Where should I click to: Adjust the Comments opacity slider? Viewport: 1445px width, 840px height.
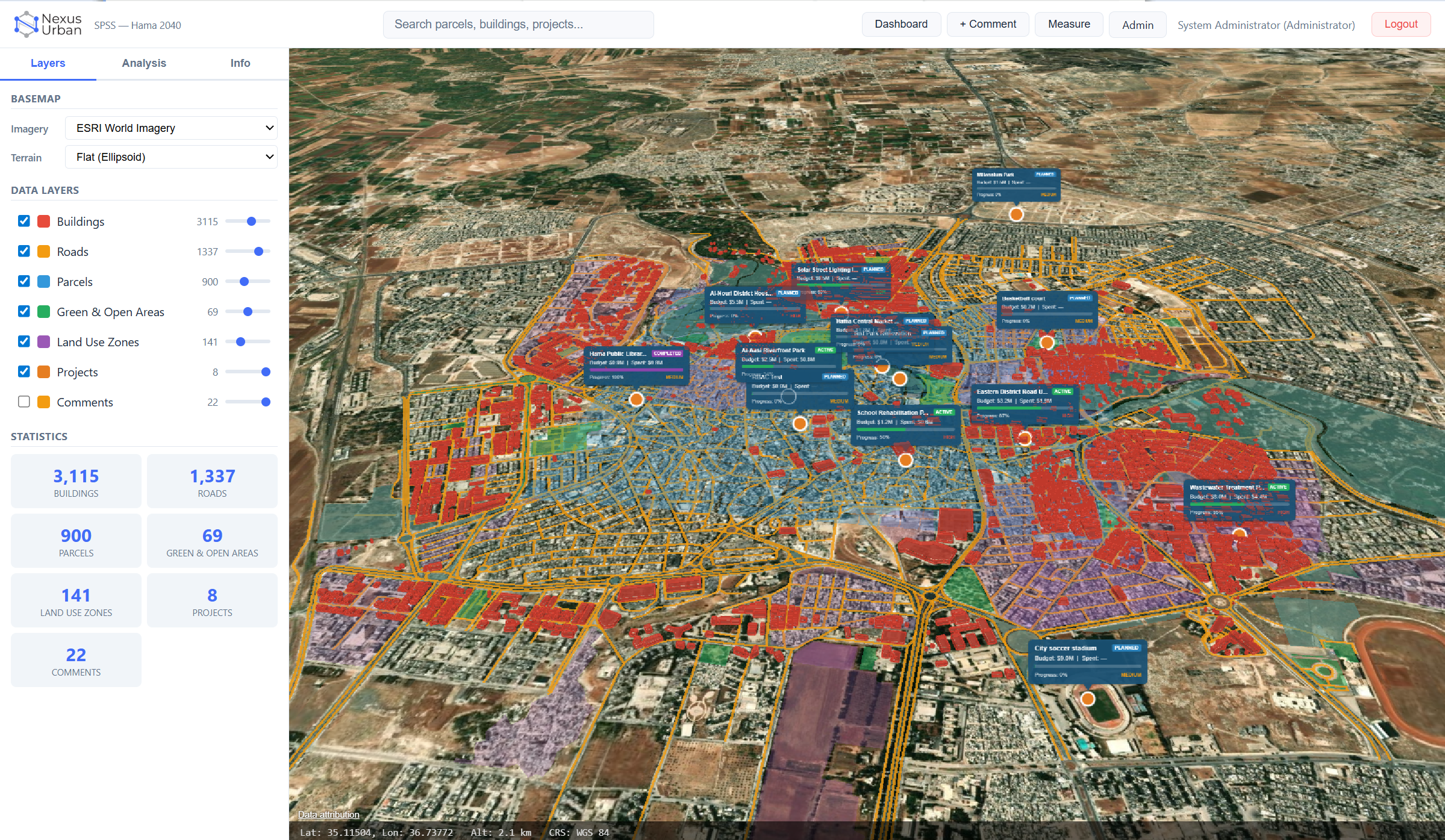pyautogui.click(x=248, y=402)
